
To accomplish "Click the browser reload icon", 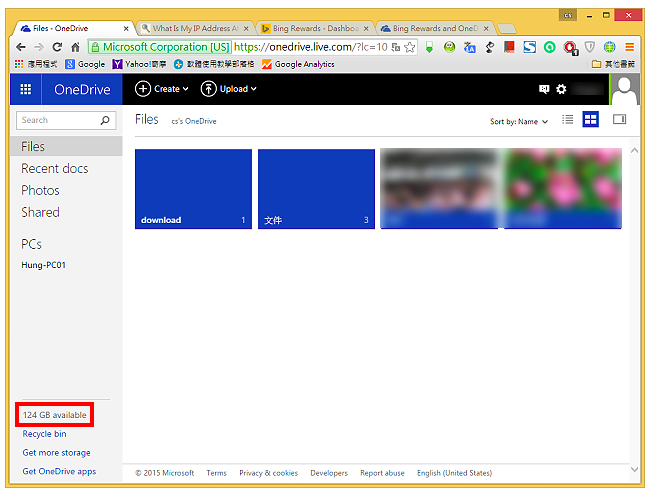I will (x=57, y=47).
